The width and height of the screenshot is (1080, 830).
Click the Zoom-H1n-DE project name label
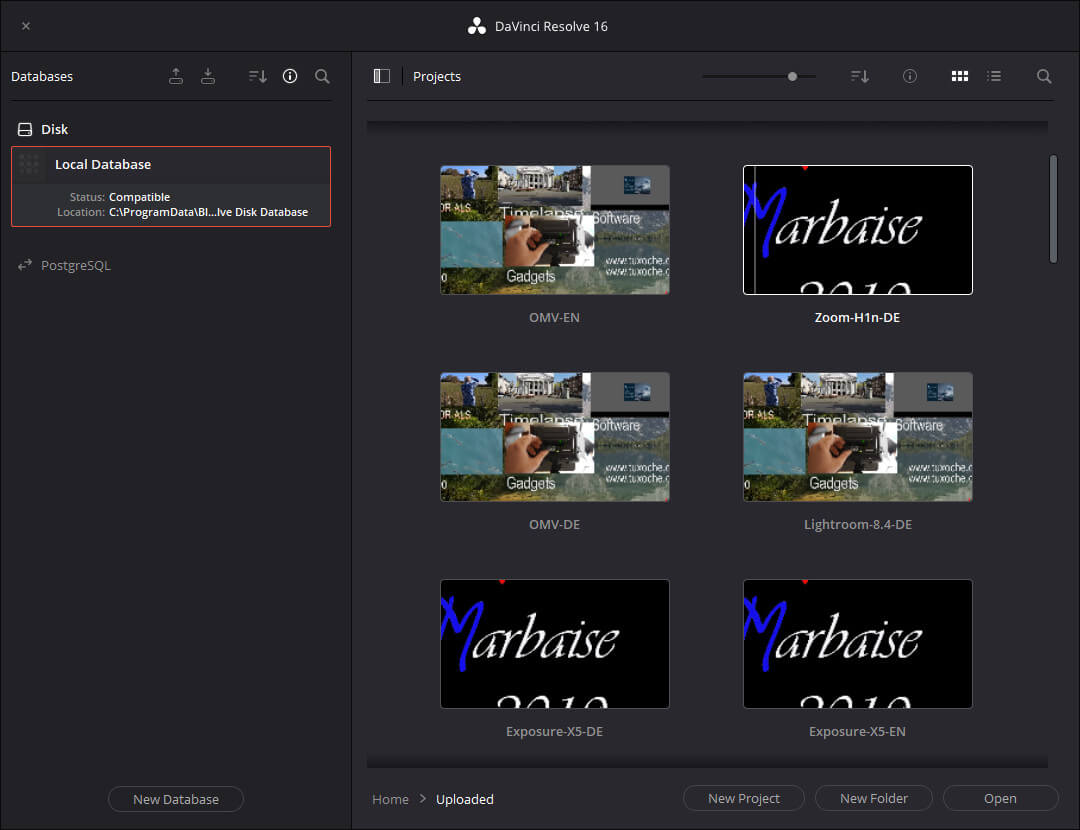(858, 318)
